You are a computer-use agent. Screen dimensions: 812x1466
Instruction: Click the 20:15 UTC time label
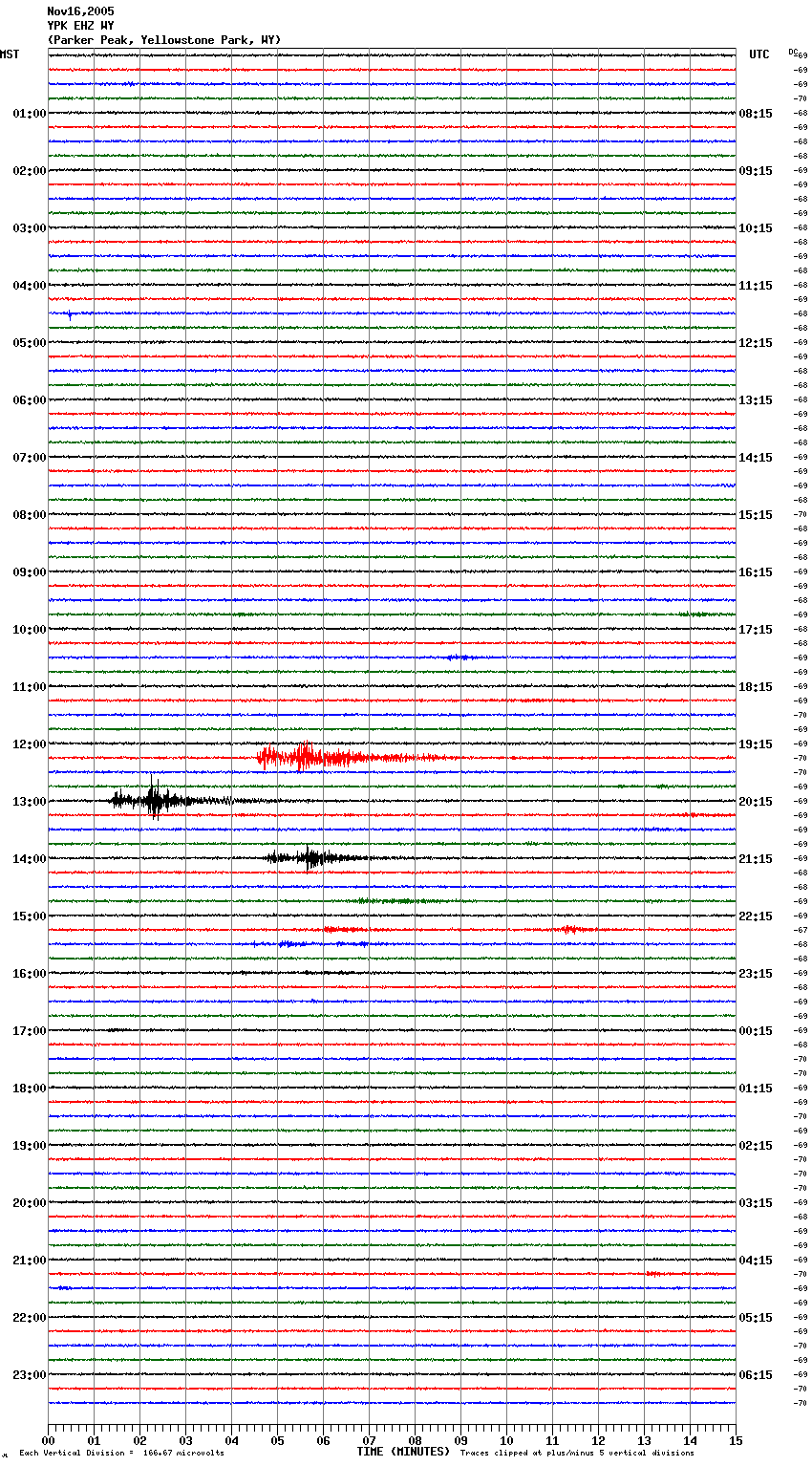[756, 802]
